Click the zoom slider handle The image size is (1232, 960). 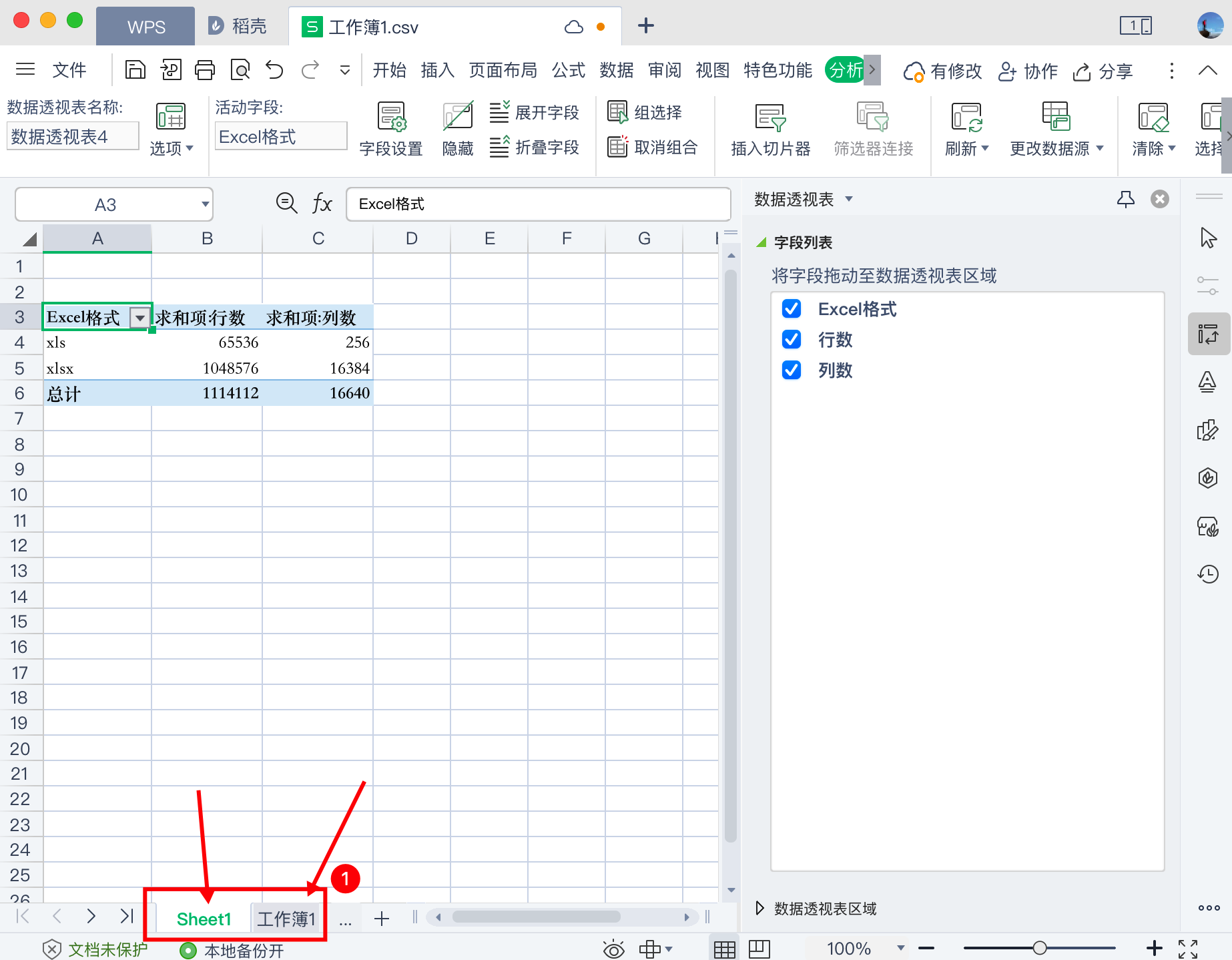[1039, 948]
